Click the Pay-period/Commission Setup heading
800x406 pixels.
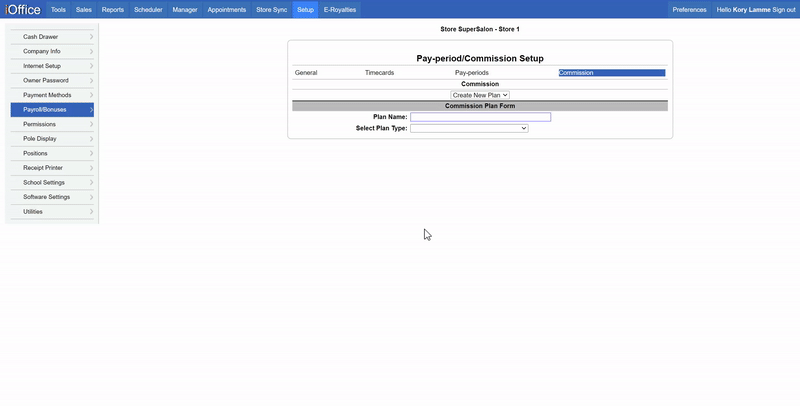point(480,59)
